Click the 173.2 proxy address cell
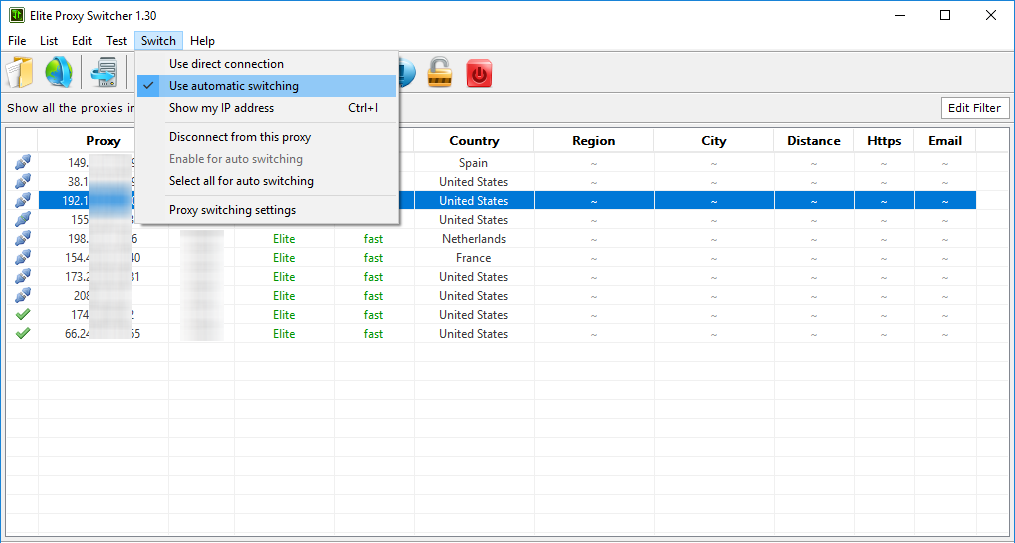Screen dimensions: 1015x543 tap(103, 277)
